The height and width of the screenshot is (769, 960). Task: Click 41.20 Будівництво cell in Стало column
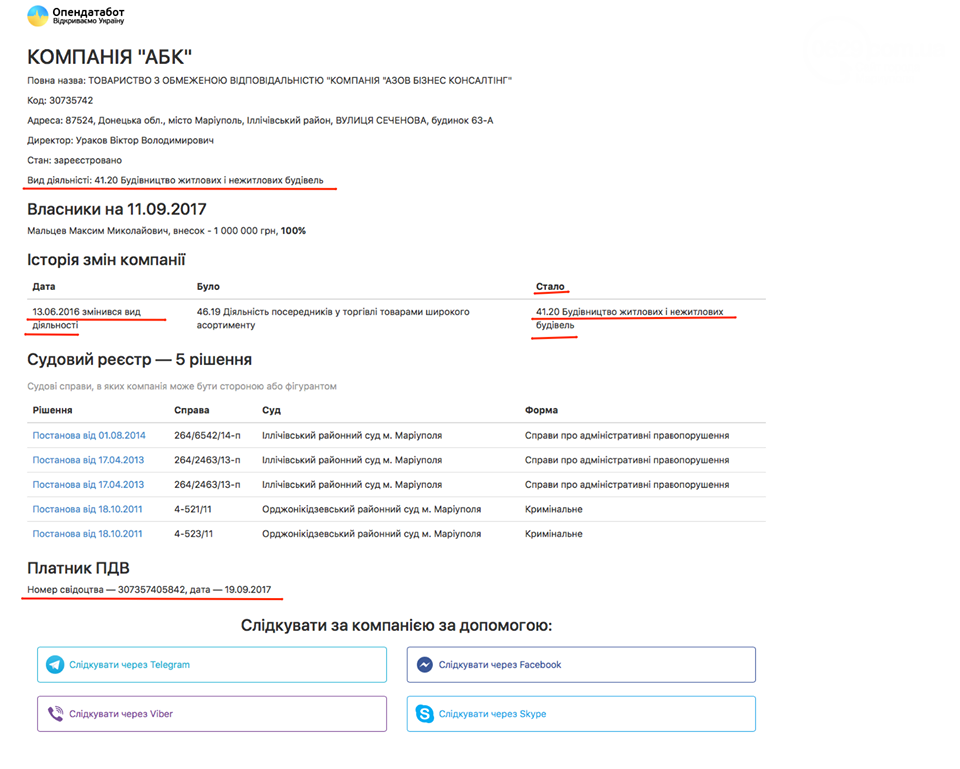point(629,318)
